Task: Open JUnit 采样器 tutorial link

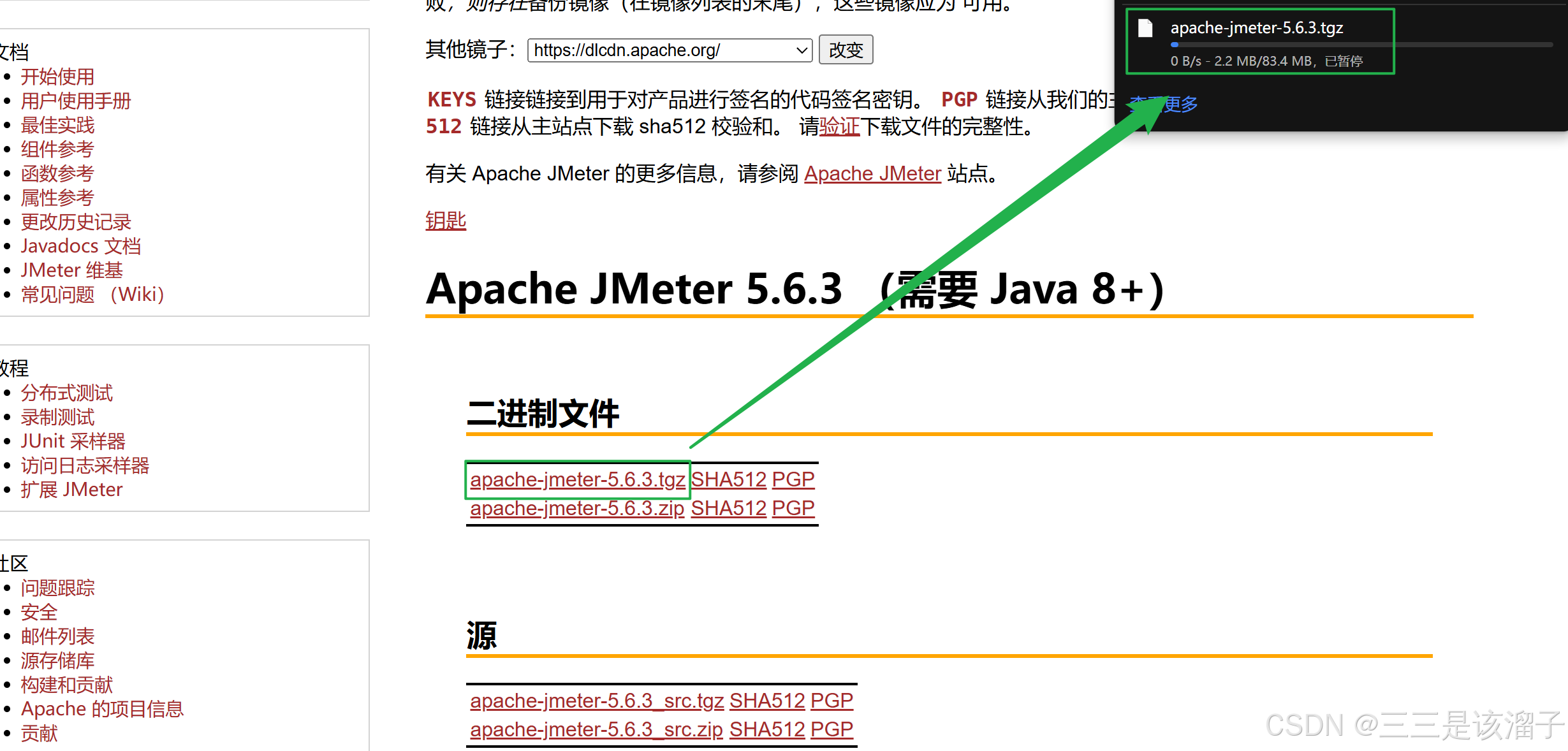Action: click(73, 441)
